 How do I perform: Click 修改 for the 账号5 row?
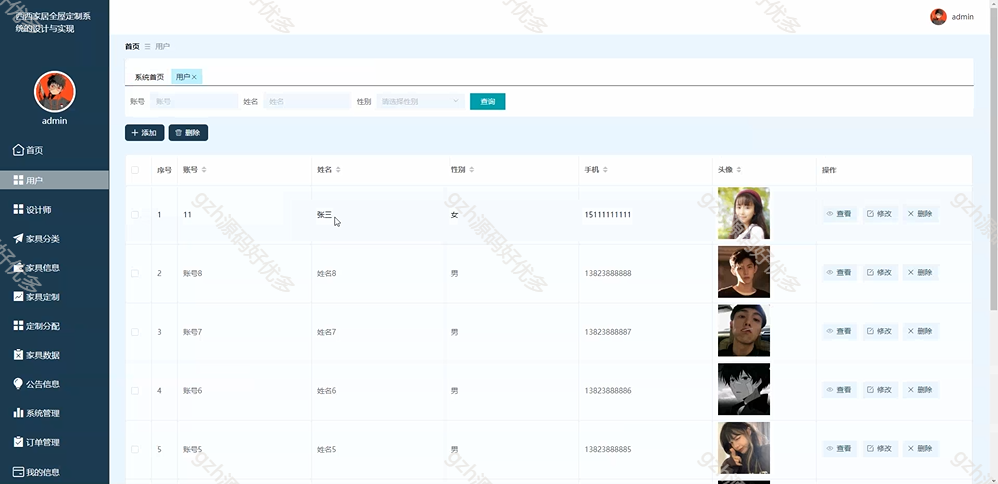tap(880, 448)
